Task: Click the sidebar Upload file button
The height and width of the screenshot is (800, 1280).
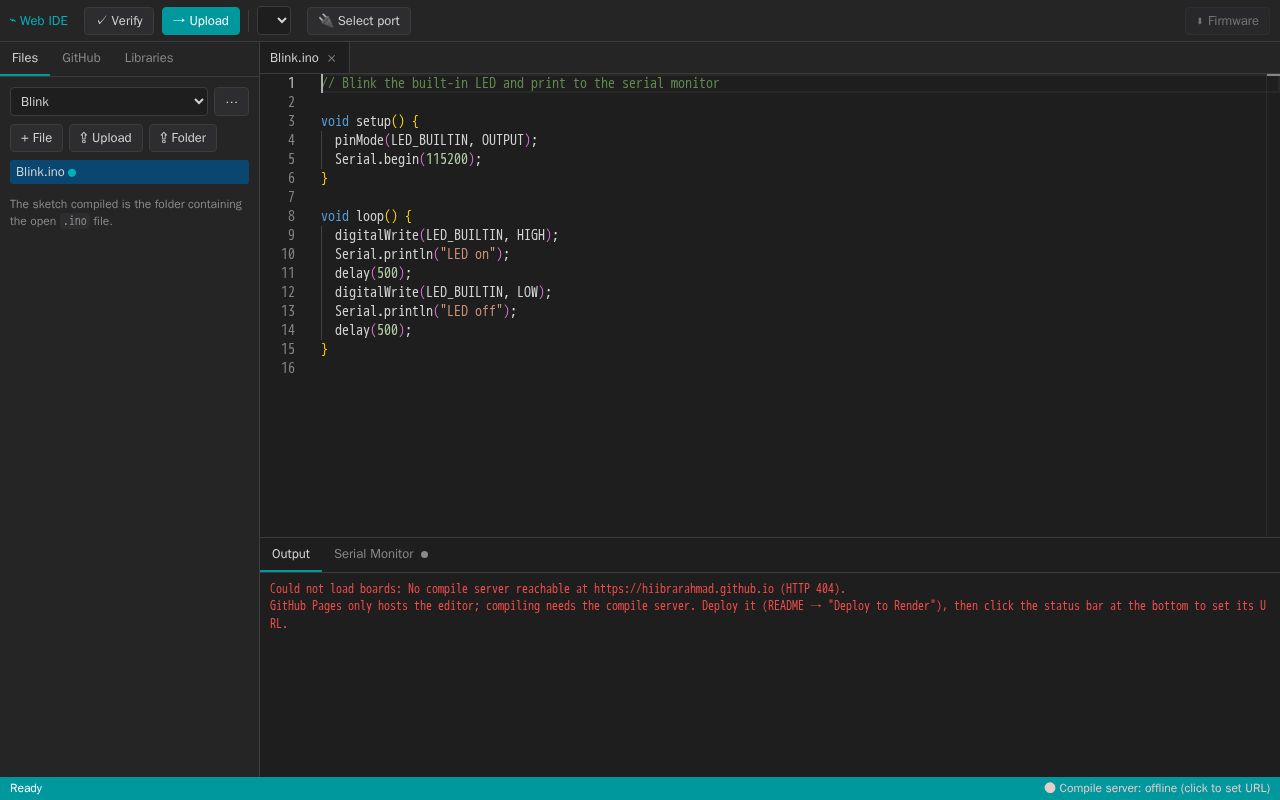Action: point(106,138)
